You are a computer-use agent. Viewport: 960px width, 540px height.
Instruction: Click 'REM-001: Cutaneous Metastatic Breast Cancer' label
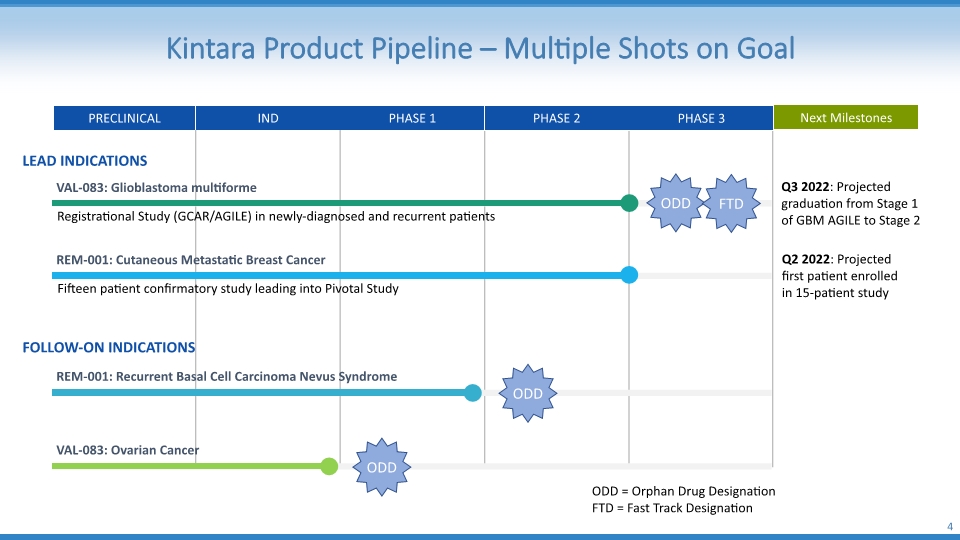(190, 260)
